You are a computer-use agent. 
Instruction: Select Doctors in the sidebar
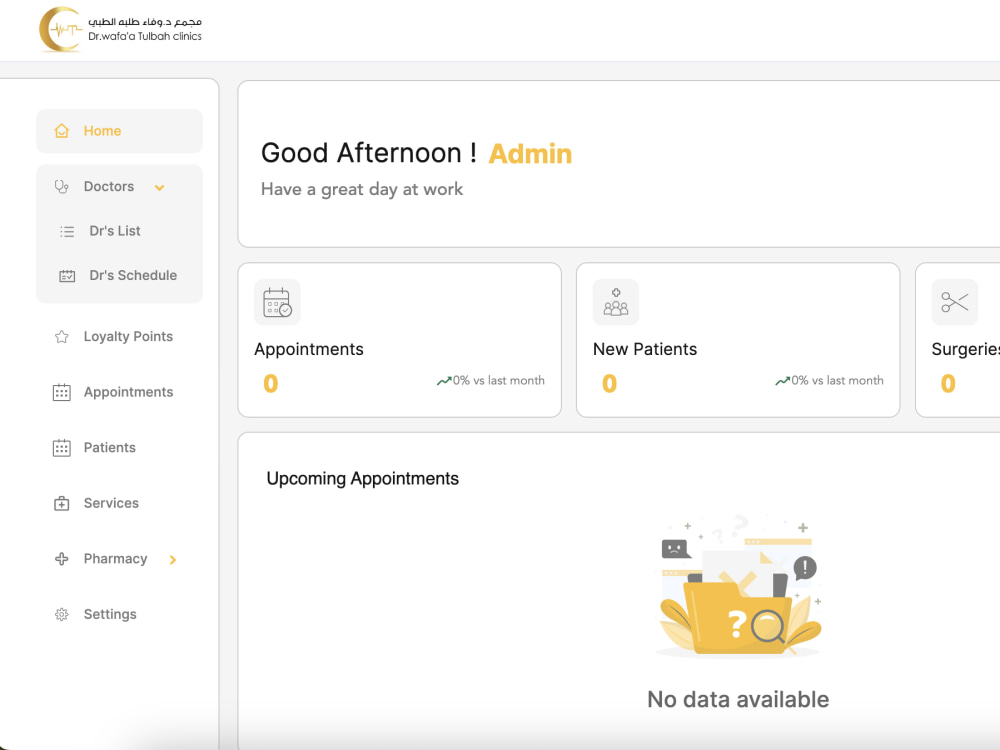[109, 187]
